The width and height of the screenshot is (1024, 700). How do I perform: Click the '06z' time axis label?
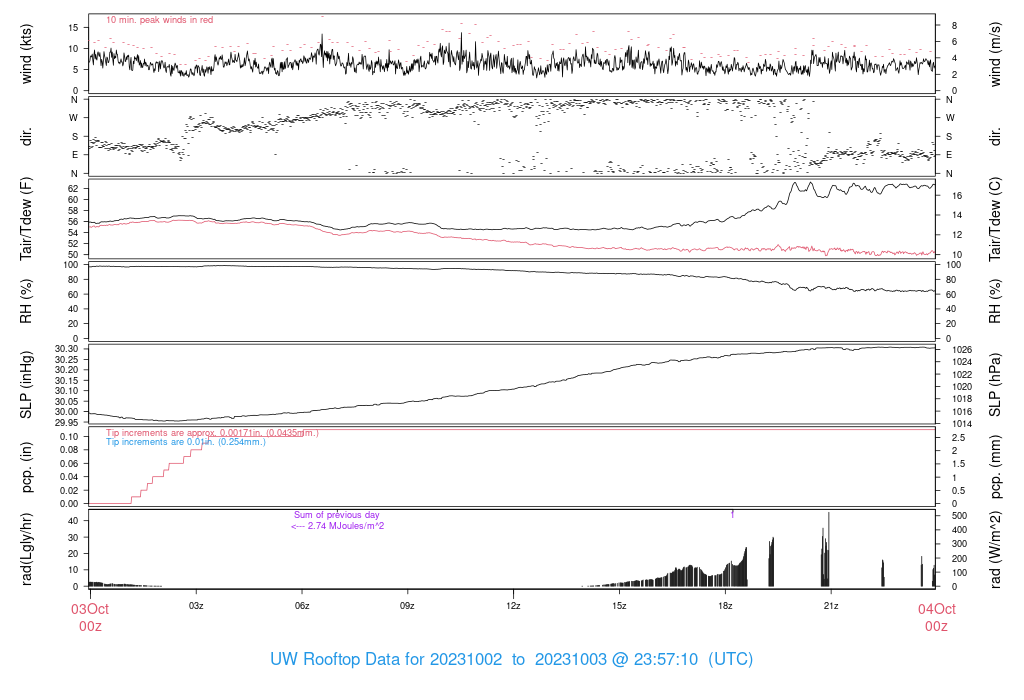click(302, 606)
